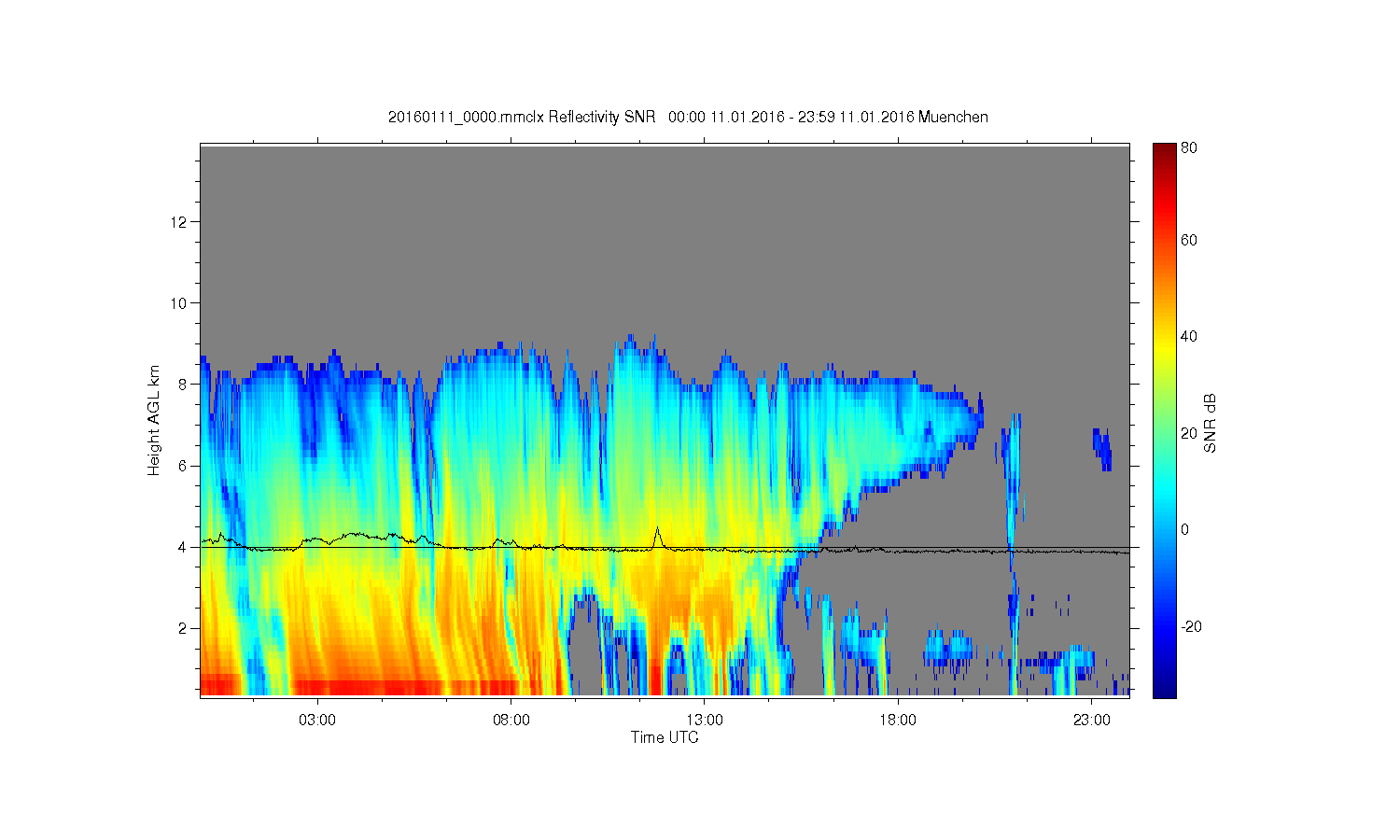Screen dimensions: 1400x840
Task: Click the colorbar value '60'
Action: [1189, 240]
